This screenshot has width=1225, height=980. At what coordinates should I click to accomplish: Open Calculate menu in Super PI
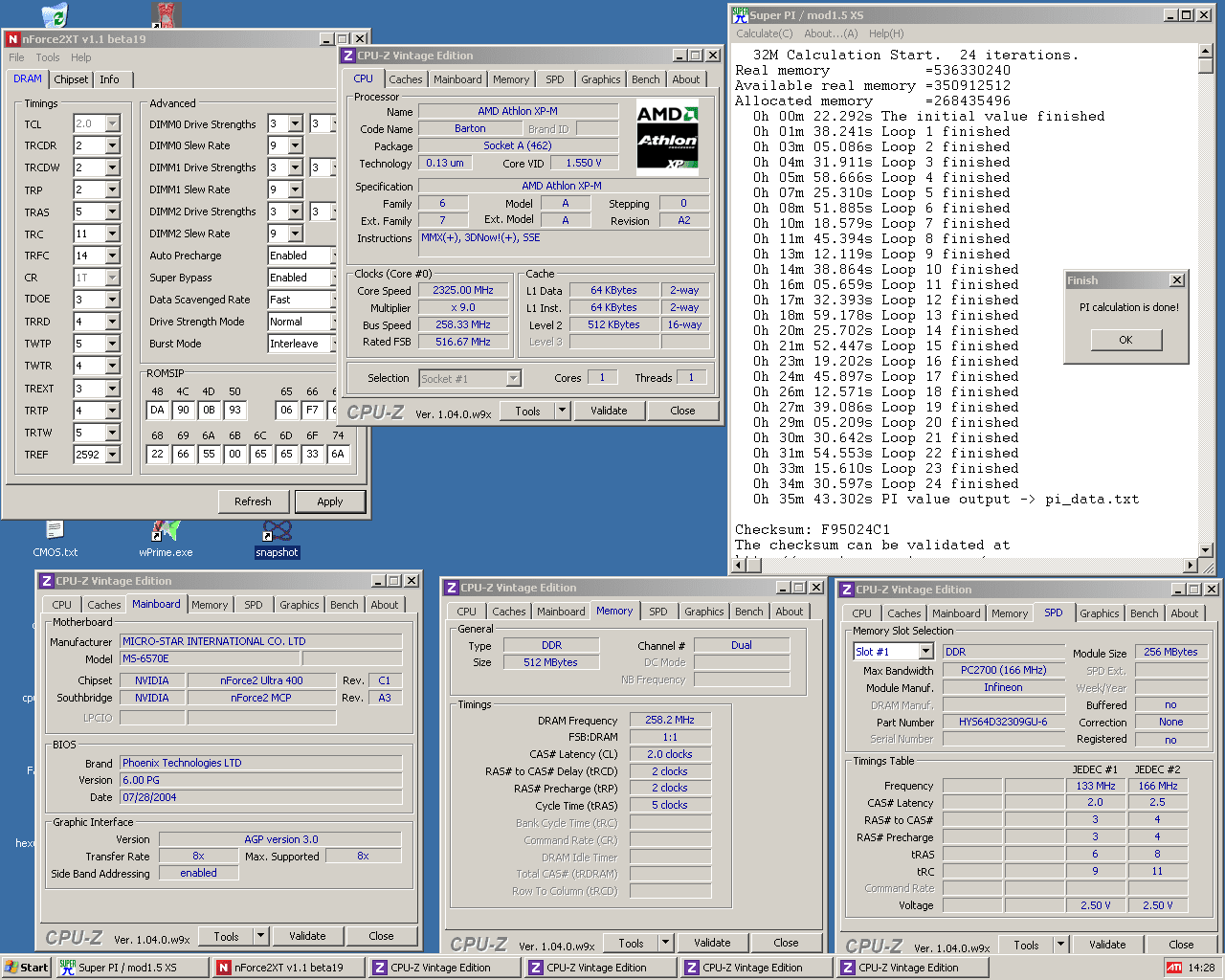pyautogui.click(x=764, y=33)
